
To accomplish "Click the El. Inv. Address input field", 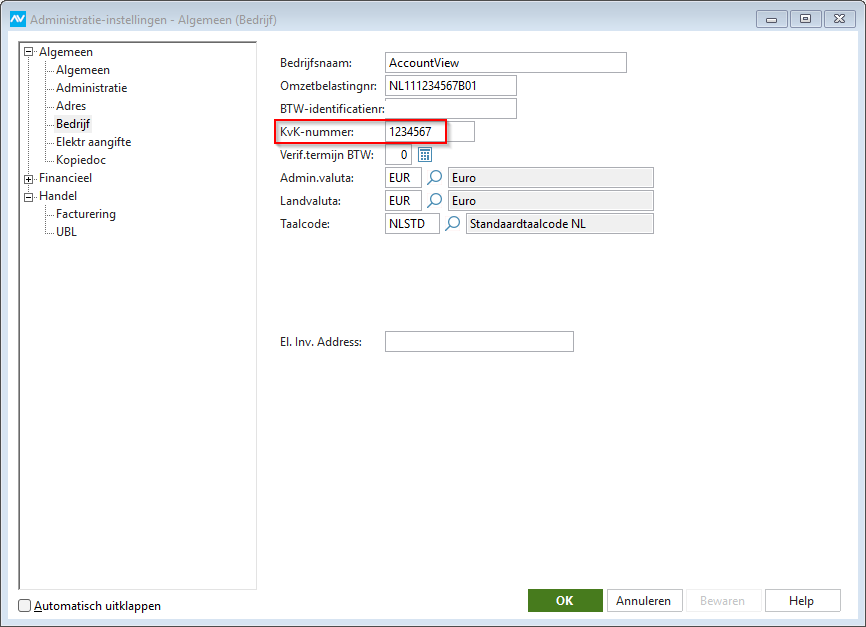I will (479, 342).
